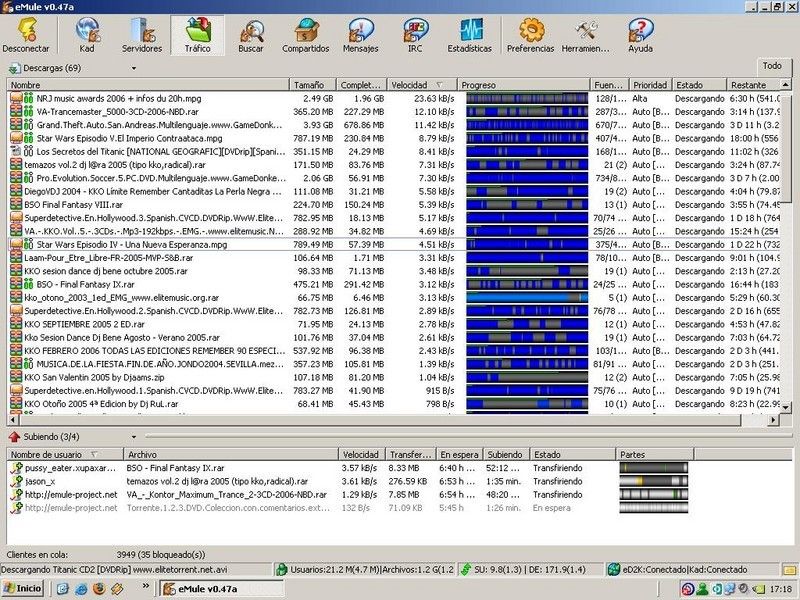Click progress bar of NRJ music awards download
Image resolution: width=800 pixels, height=600 pixels.
pyautogui.click(x=527, y=98)
